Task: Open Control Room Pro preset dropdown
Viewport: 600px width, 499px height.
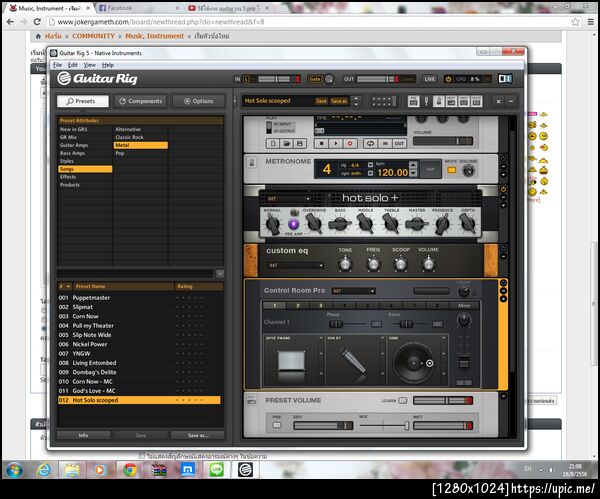Action: tap(353, 291)
